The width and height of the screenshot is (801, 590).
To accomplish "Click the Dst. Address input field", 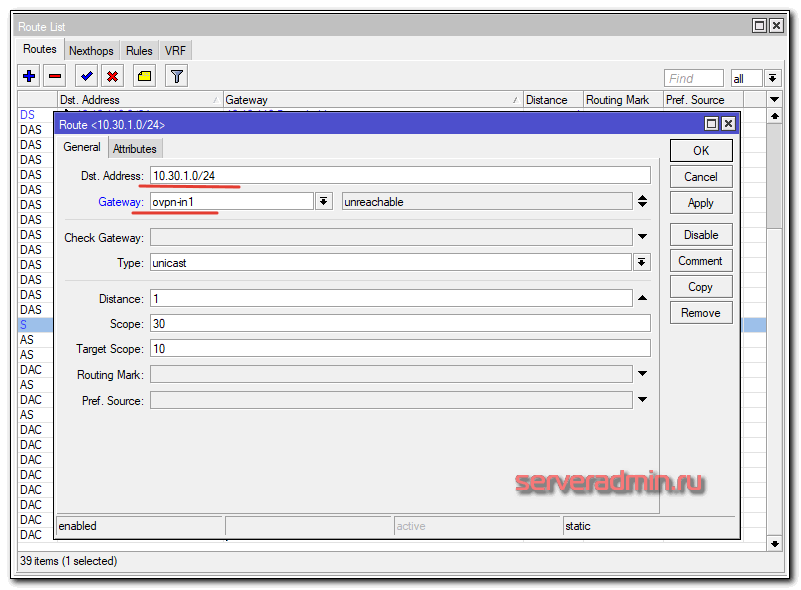I will tap(400, 176).
